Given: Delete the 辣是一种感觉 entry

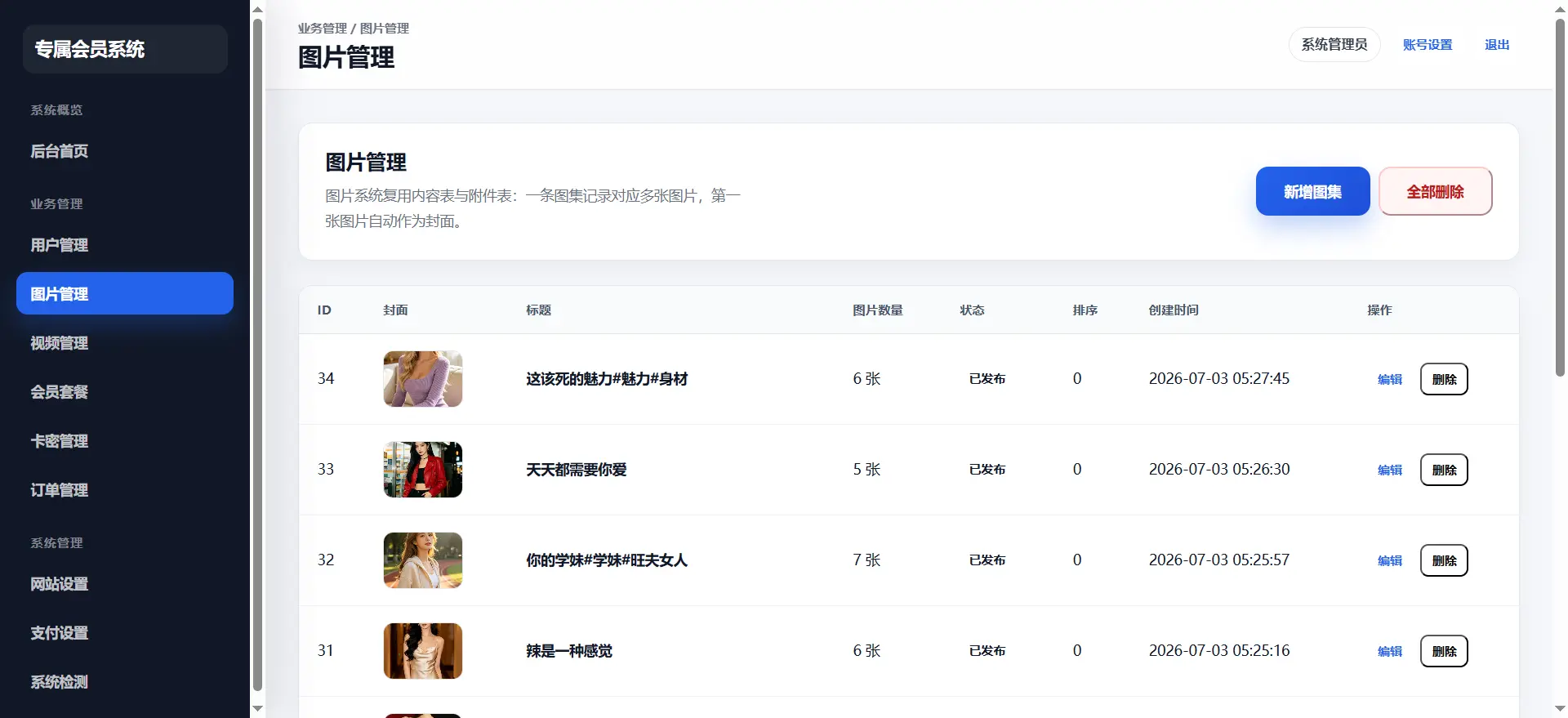Looking at the screenshot, I should pos(1444,651).
